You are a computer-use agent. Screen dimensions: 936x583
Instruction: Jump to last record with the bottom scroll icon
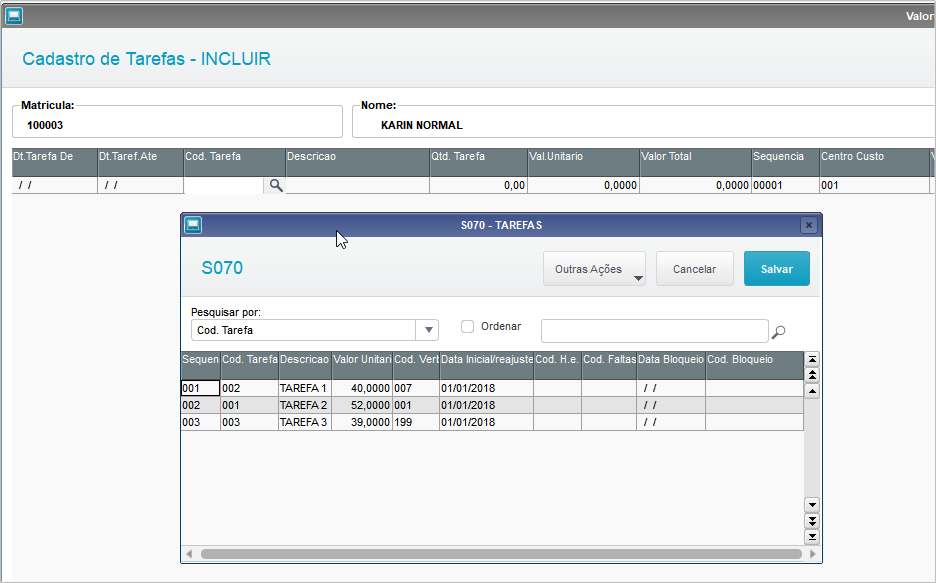812,537
